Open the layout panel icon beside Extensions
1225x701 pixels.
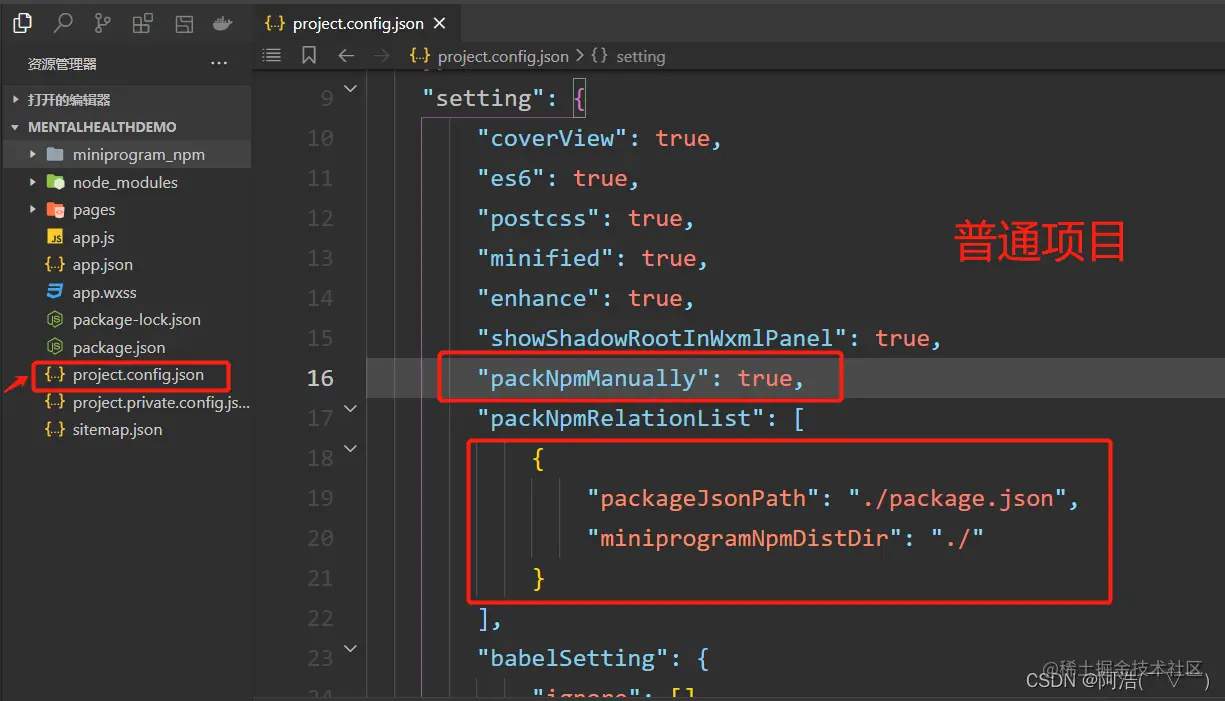tap(184, 24)
